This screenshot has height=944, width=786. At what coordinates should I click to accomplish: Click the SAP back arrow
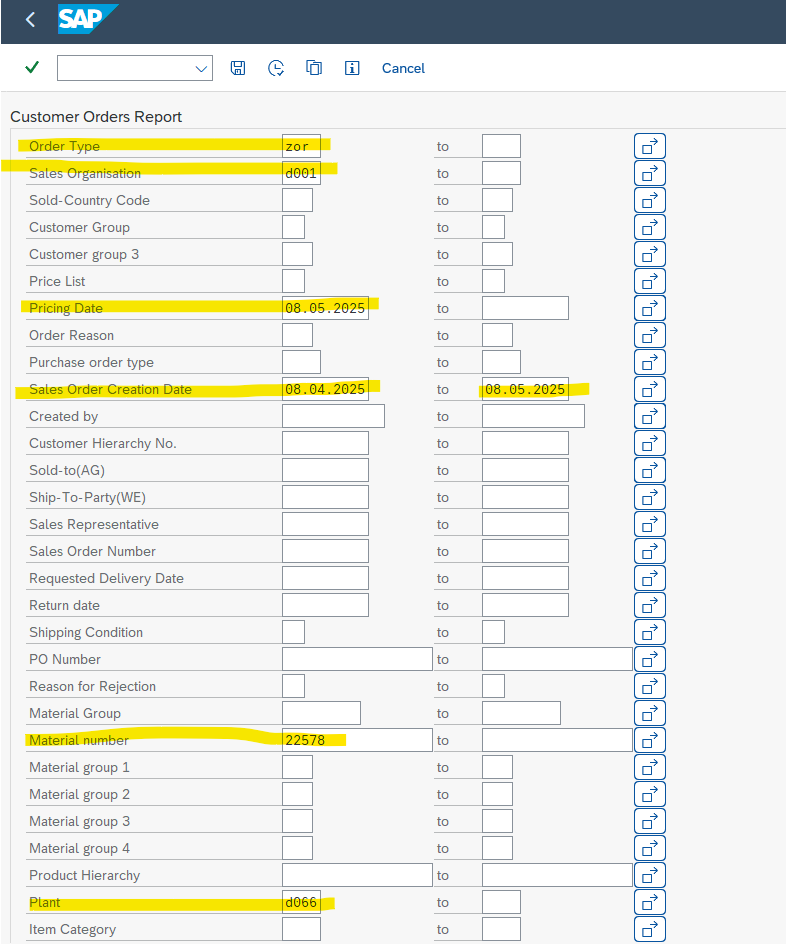30,20
